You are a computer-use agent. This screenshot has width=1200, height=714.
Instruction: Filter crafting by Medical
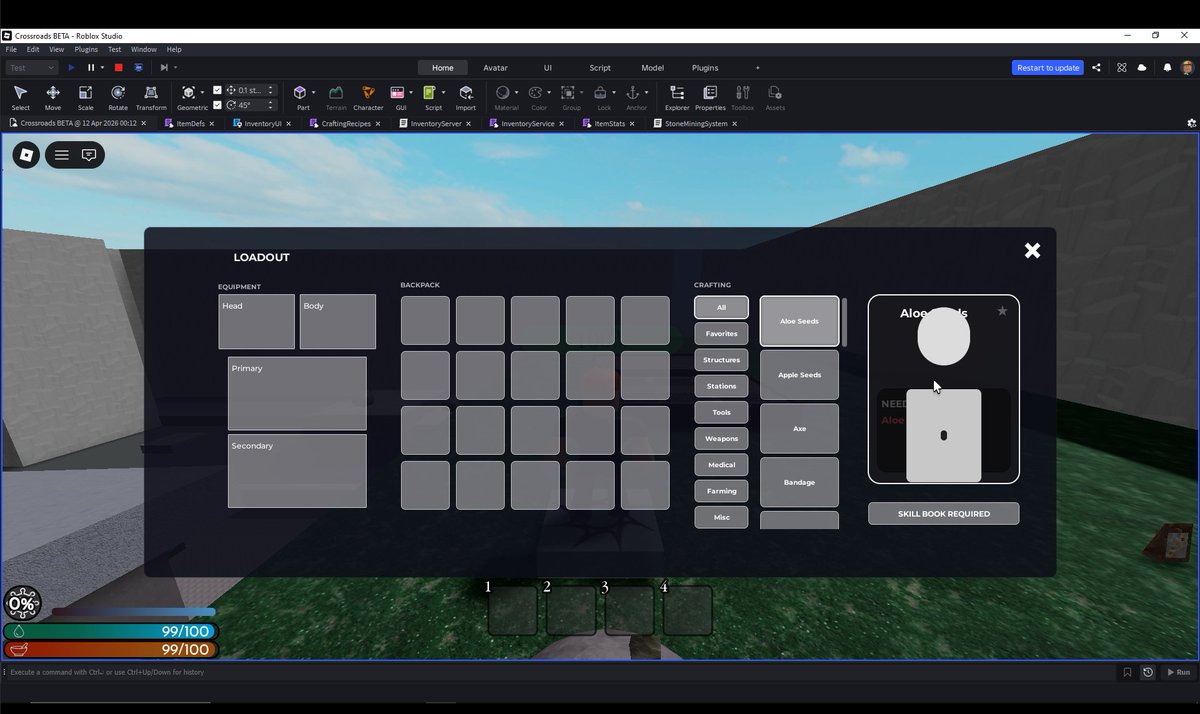[x=721, y=465]
